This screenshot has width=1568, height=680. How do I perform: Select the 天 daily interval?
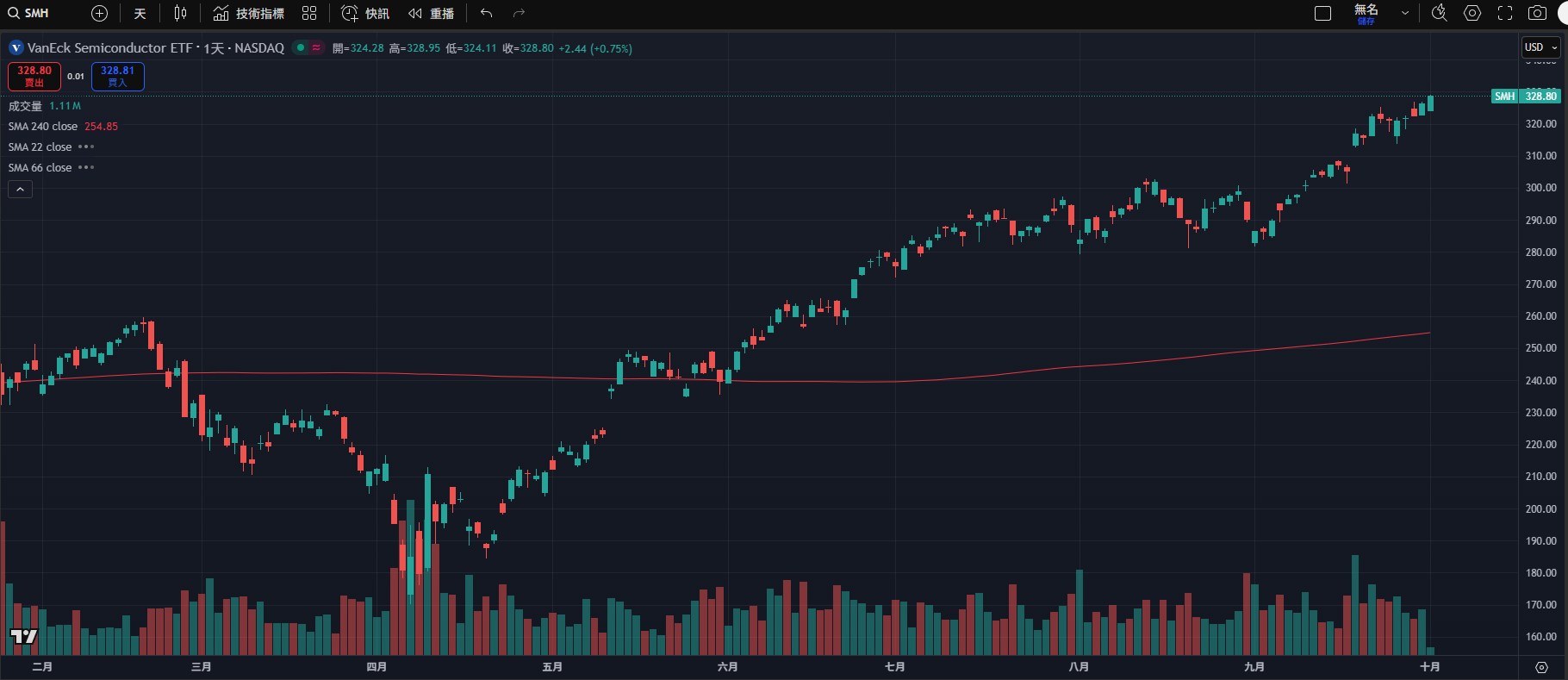pyautogui.click(x=140, y=13)
